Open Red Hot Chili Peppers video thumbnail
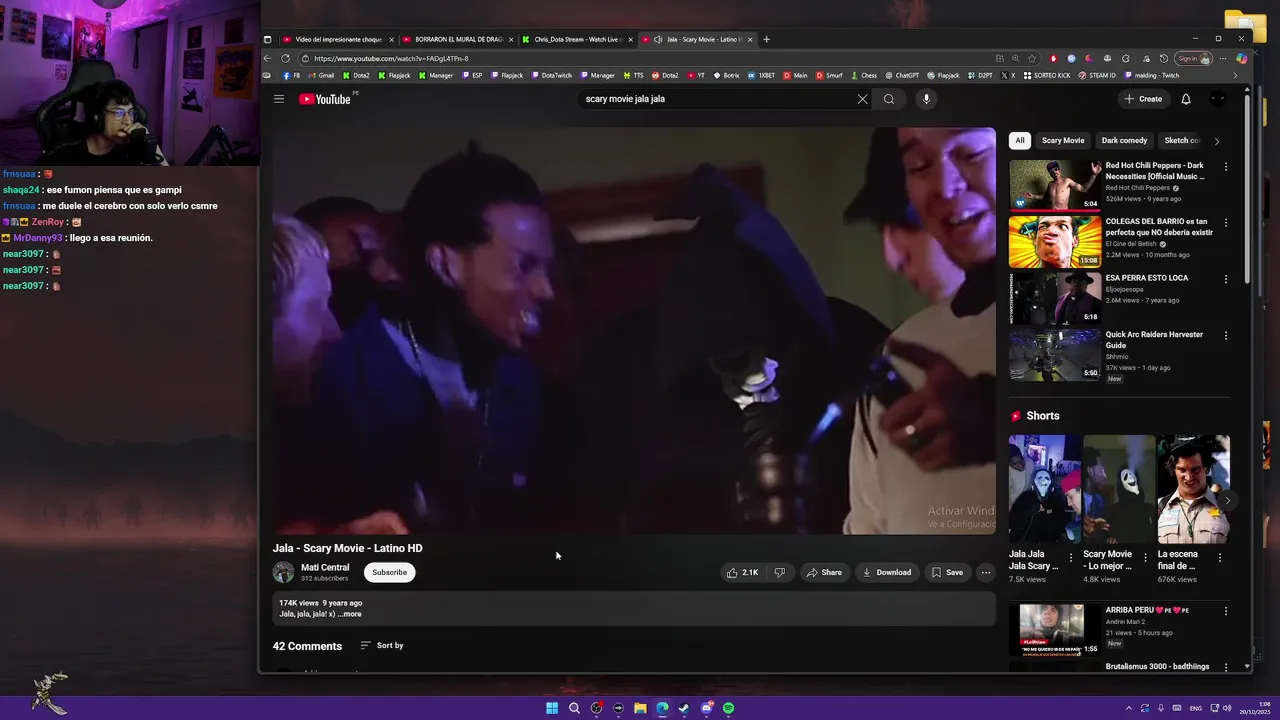1280x720 pixels. [x=1054, y=184]
